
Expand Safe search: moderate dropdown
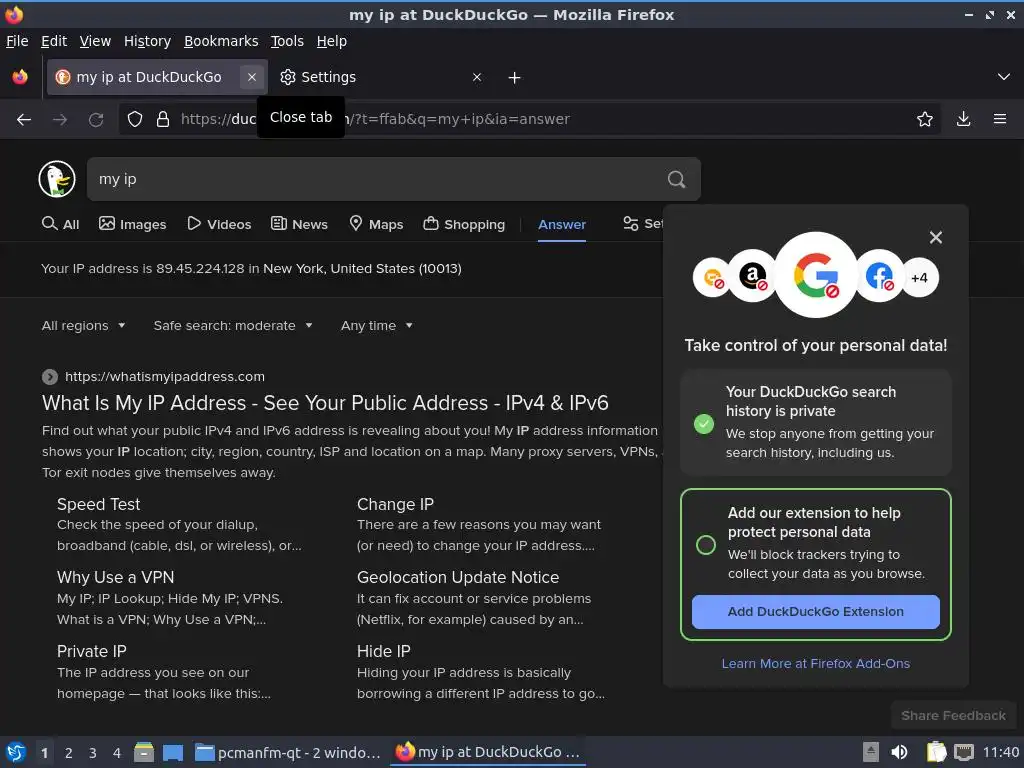(x=232, y=325)
